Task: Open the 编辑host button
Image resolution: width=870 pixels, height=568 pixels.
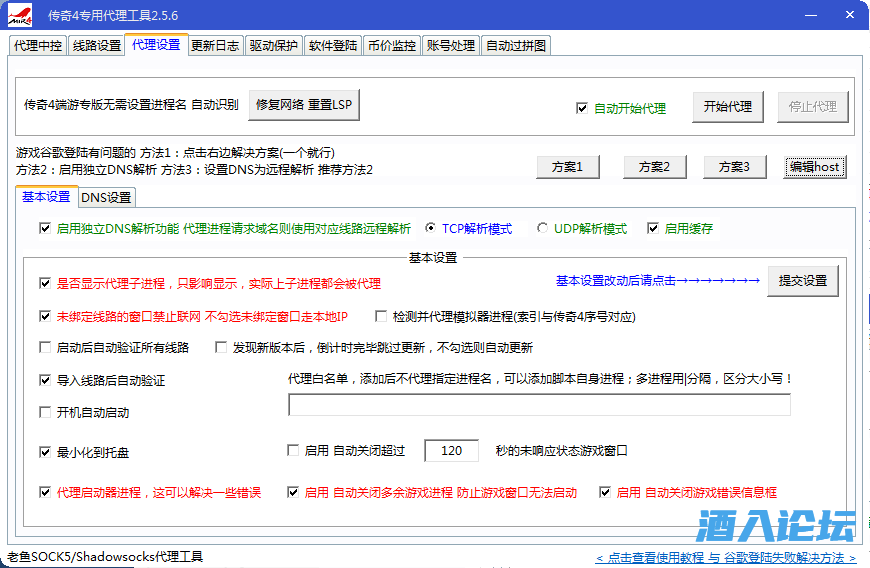Action: 814,167
